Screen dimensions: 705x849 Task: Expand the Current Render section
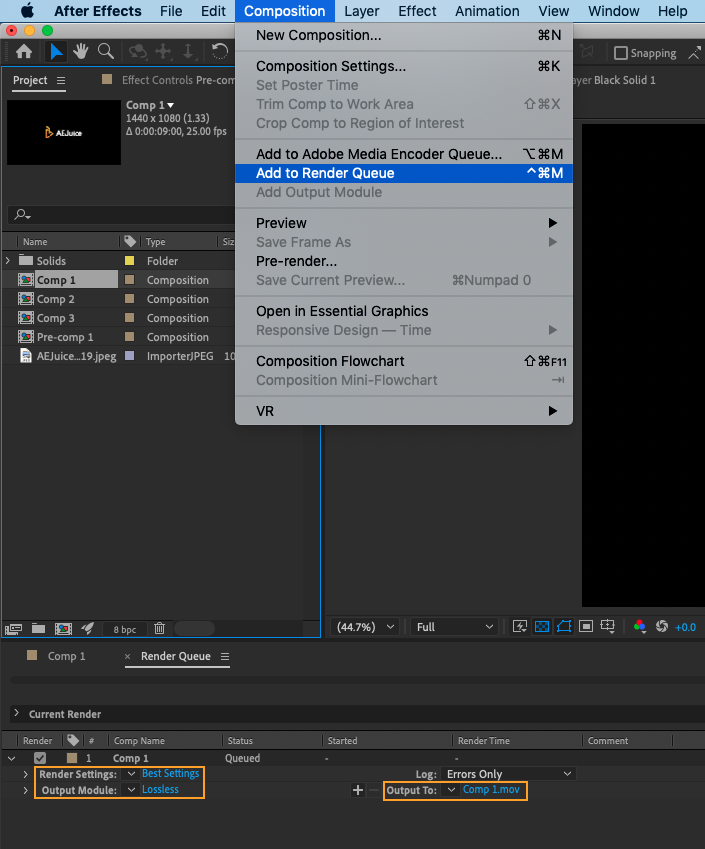[16, 713]
